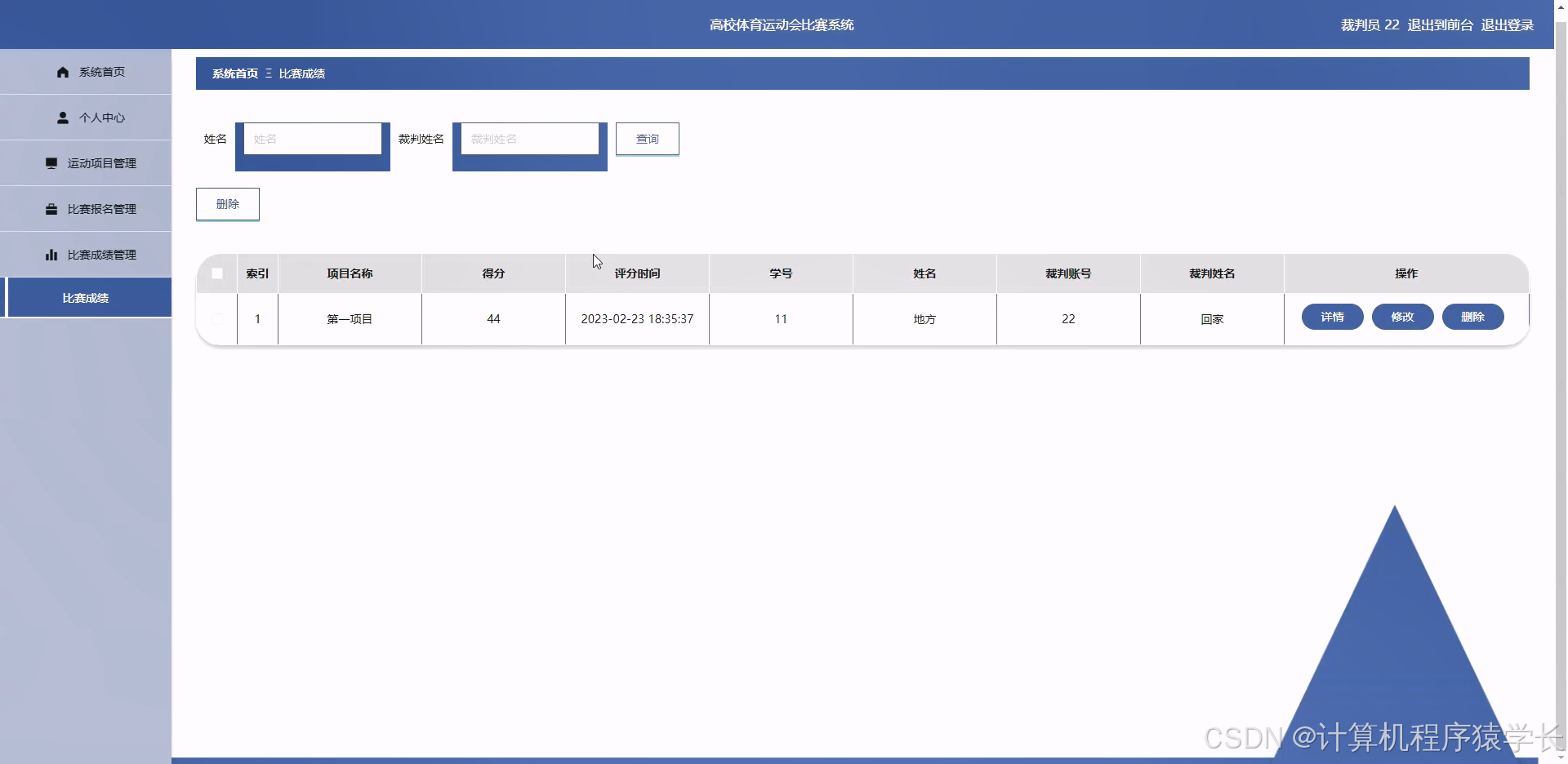Collapse 比赛成绩管理 menu

tap(86, 255)
